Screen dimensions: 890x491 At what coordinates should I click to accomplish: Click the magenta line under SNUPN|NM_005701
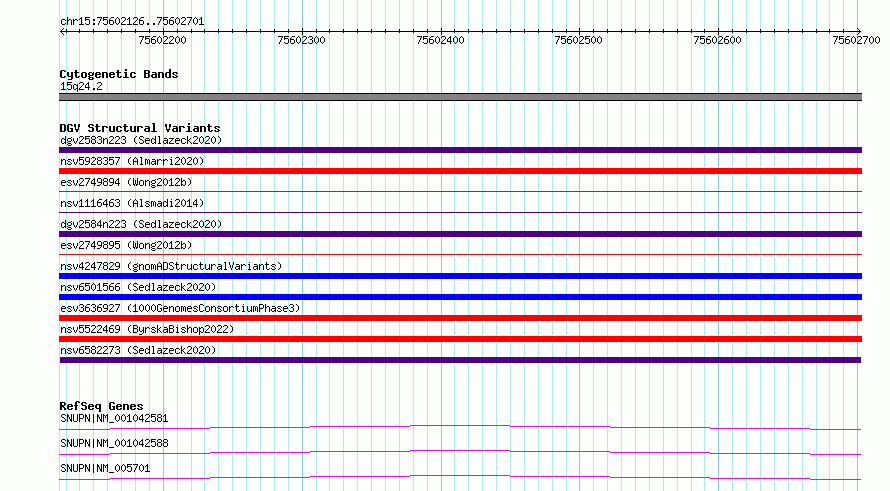460,477
